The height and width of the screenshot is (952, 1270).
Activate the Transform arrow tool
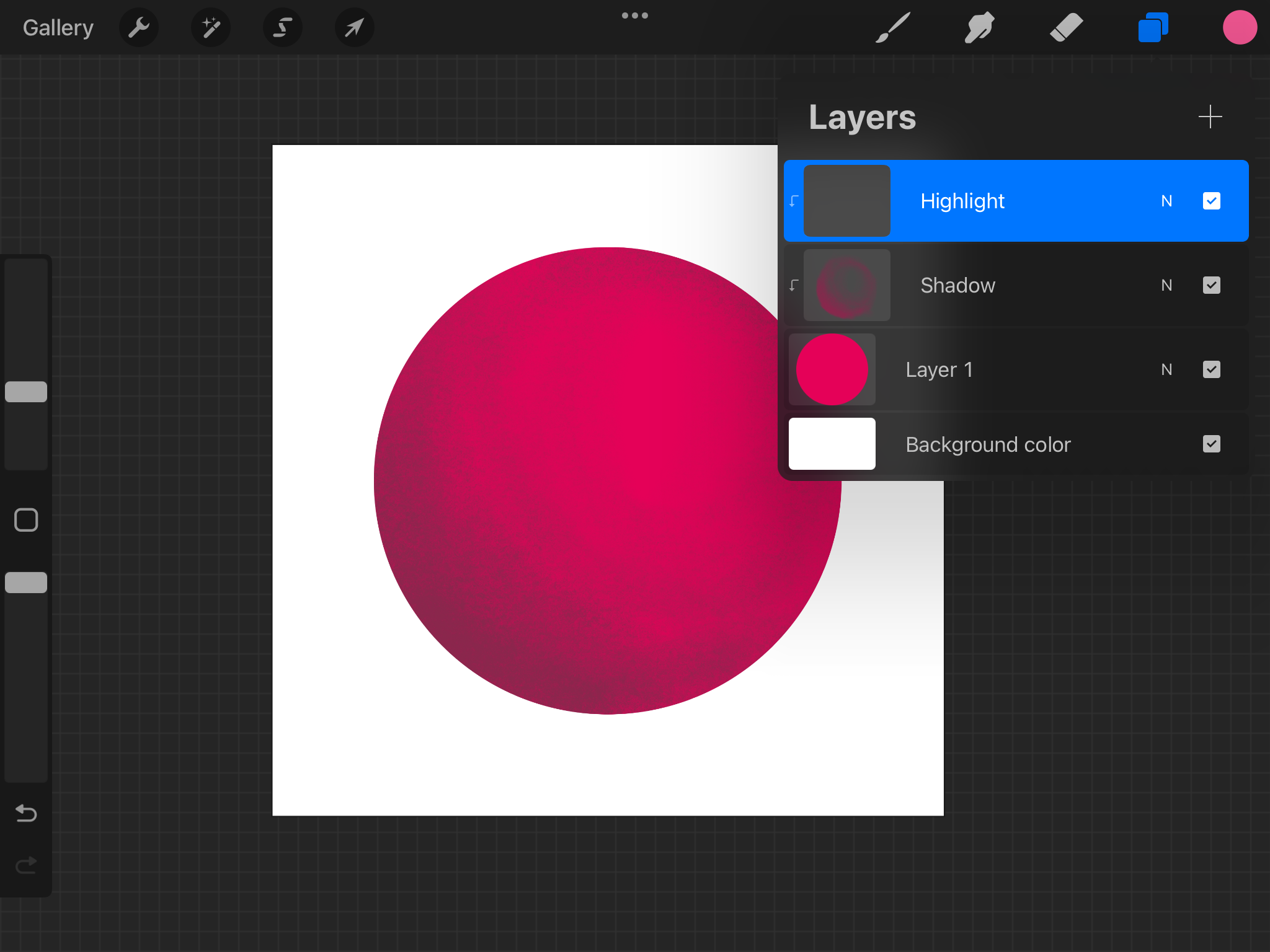353,27
